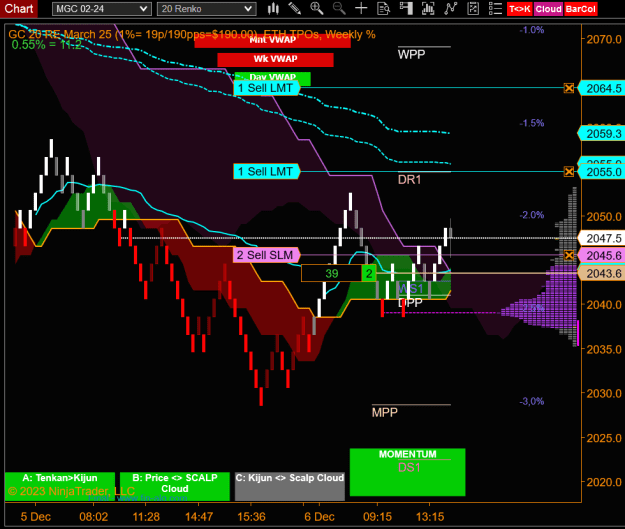Open the indicators line icon
The height and width of the screenshot is (529, 625).
[x=450, y=8]
